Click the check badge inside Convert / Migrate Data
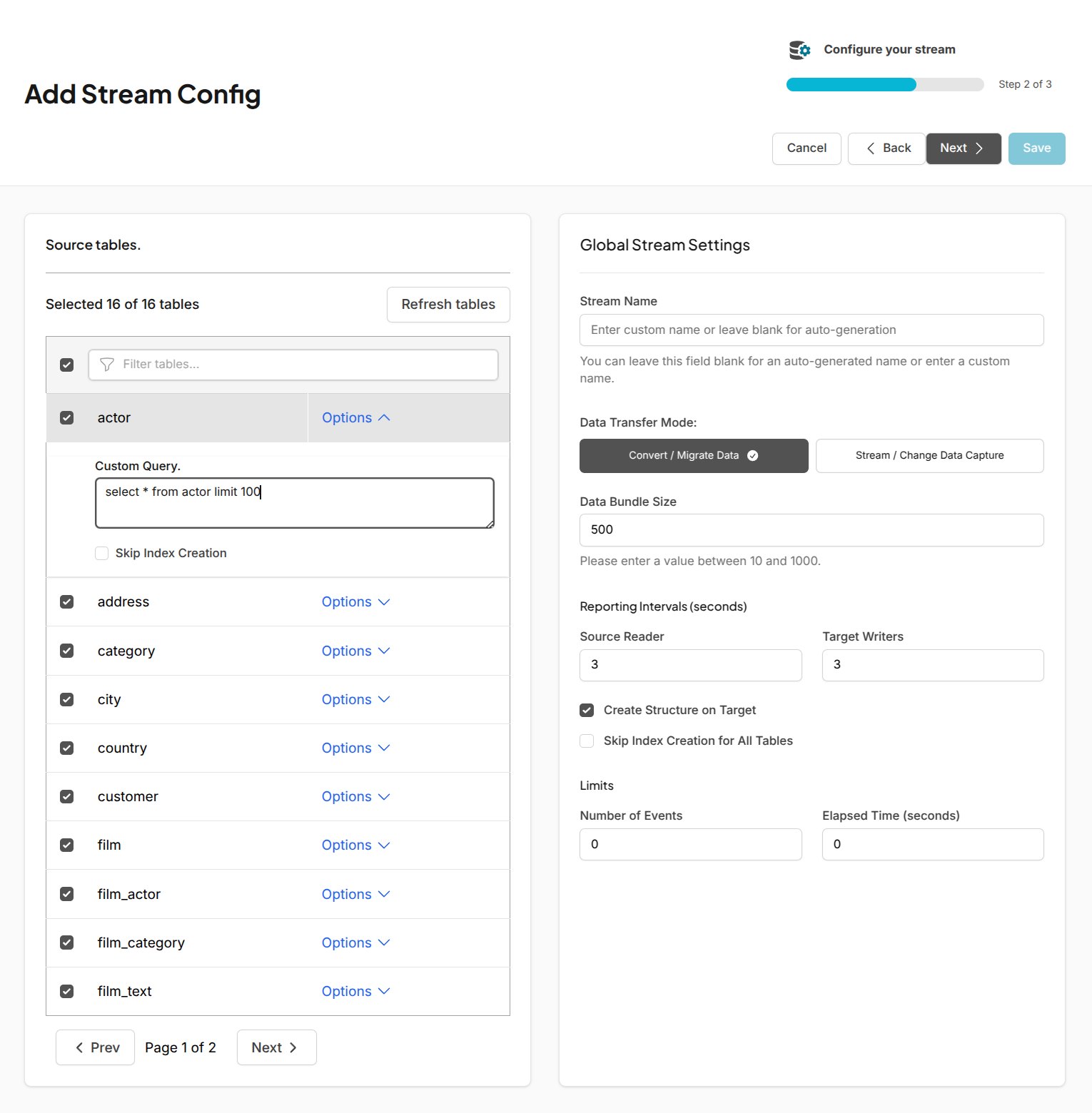 [753, 455]
